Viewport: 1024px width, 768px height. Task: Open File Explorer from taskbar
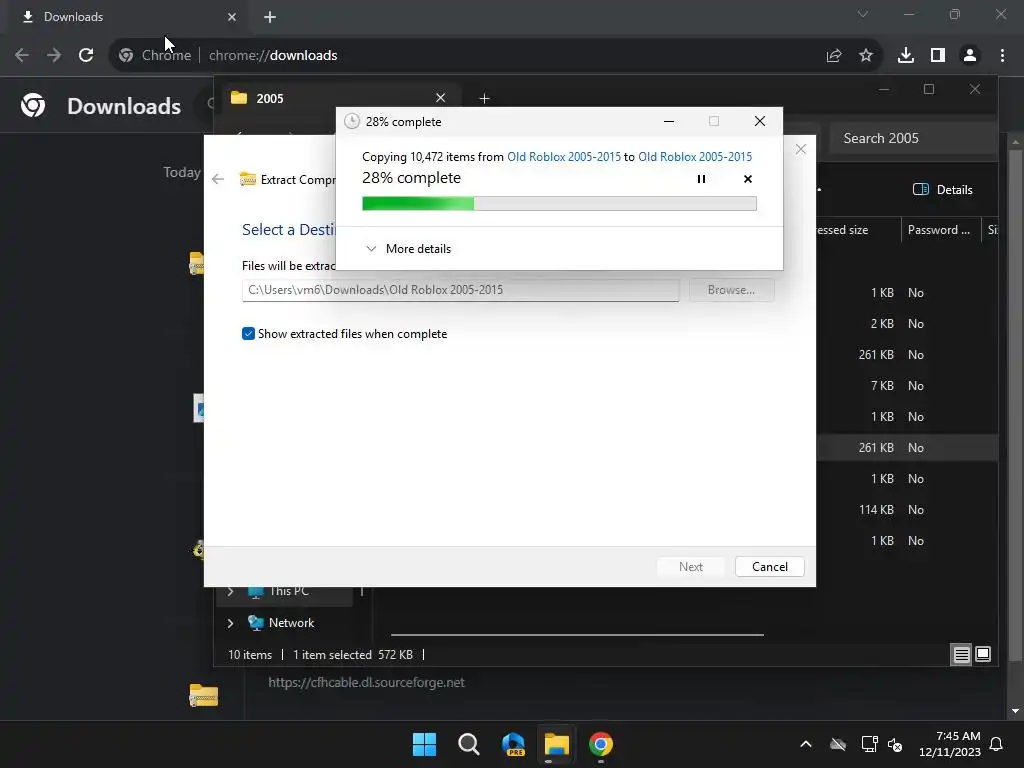[556, 744]
